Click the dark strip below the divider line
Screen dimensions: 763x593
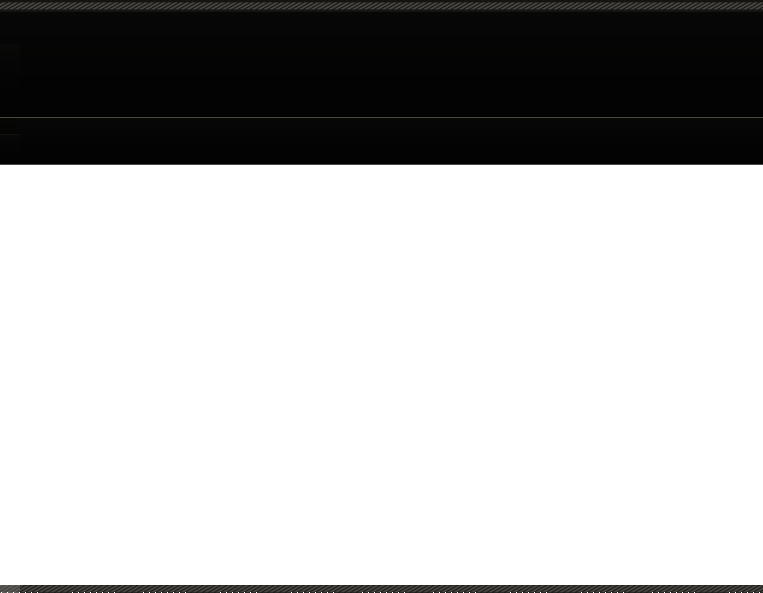[x=382, y=141]
